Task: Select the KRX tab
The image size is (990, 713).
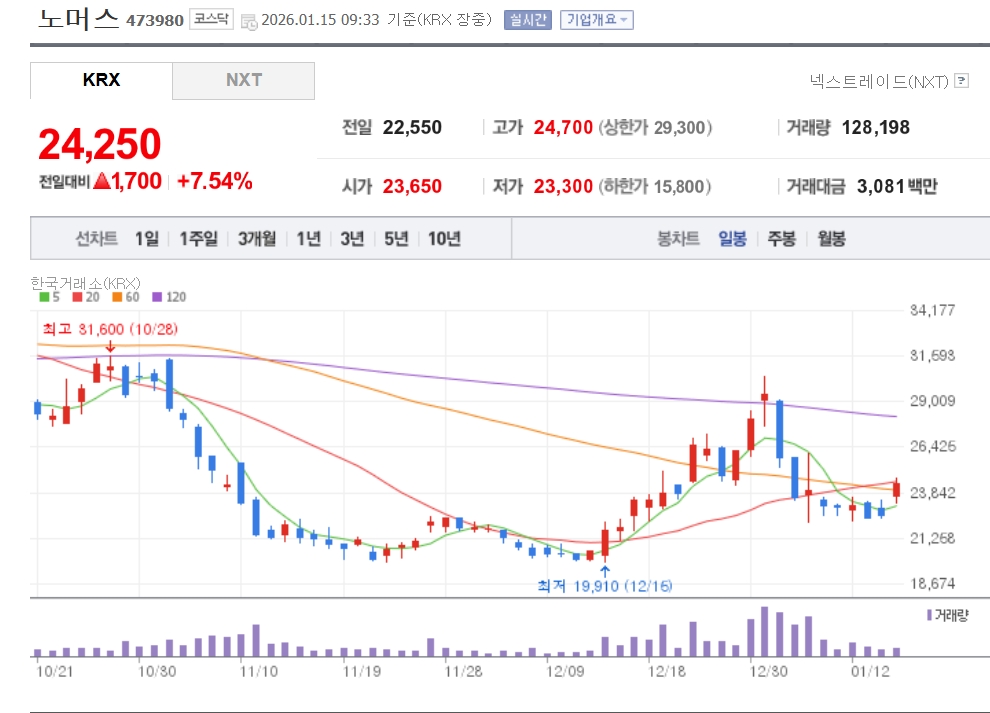Action: (101, 80)
